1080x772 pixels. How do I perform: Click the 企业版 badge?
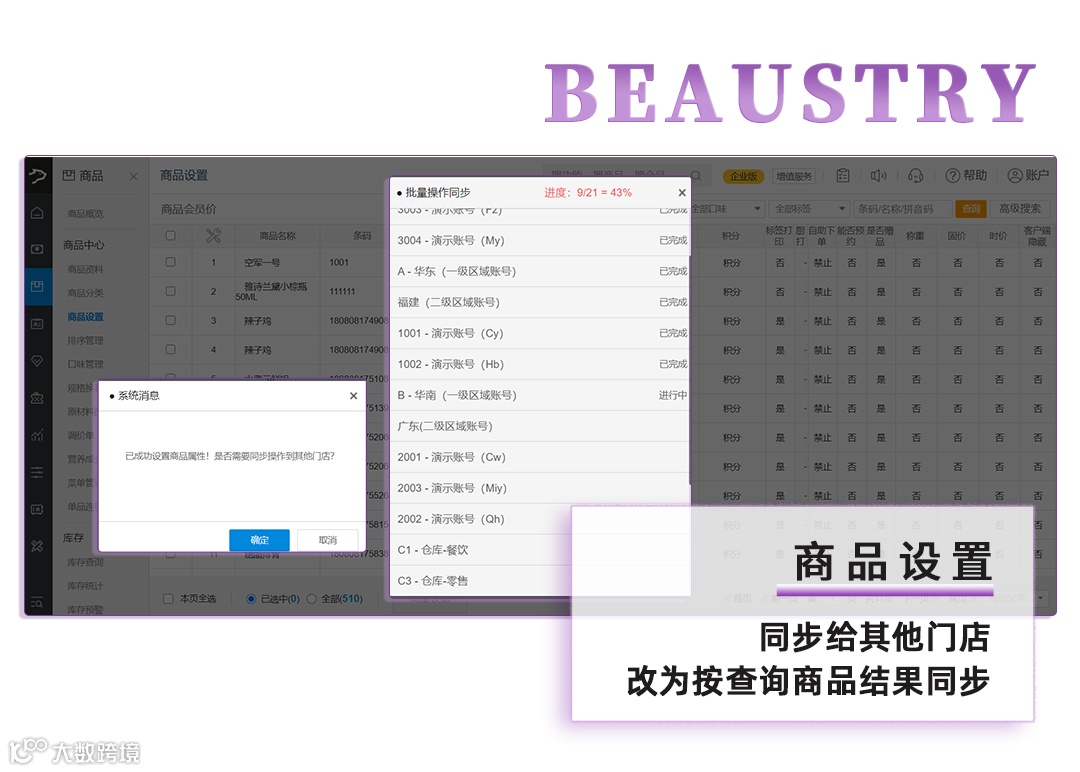(744, 176)
